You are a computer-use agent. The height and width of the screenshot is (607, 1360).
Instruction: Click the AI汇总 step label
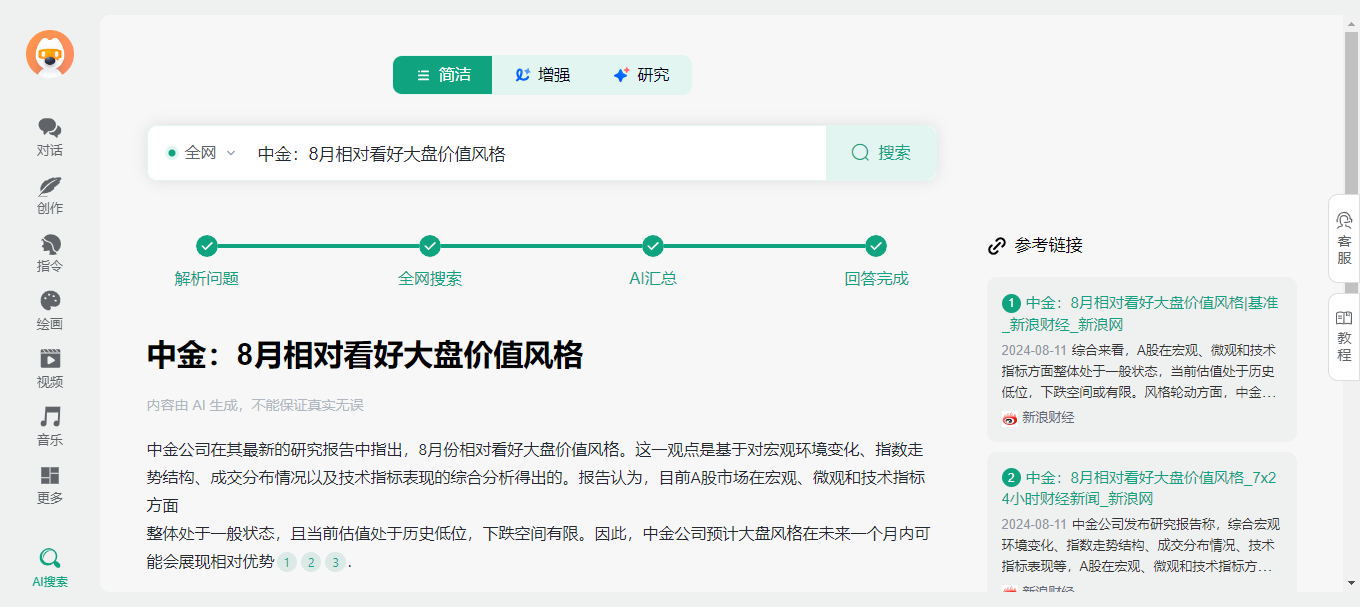point(653,279)
